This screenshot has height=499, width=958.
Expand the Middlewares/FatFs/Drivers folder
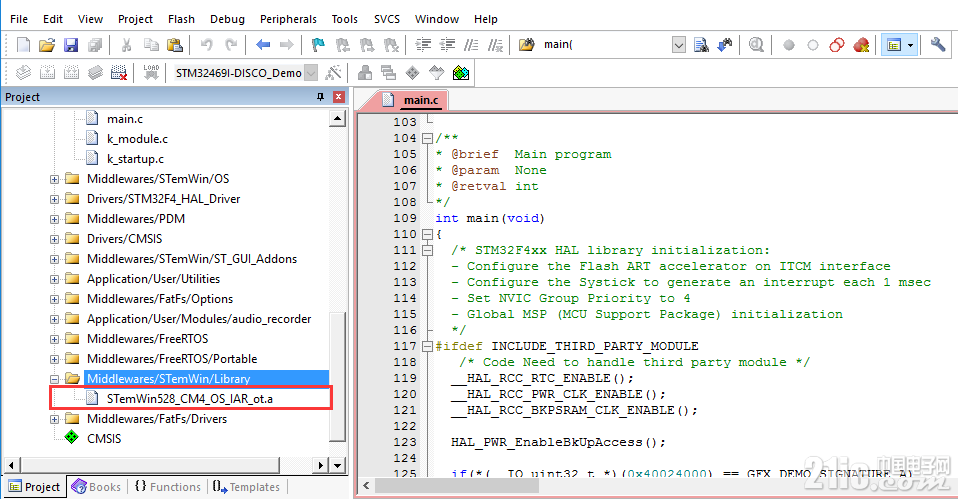point(54,419)
